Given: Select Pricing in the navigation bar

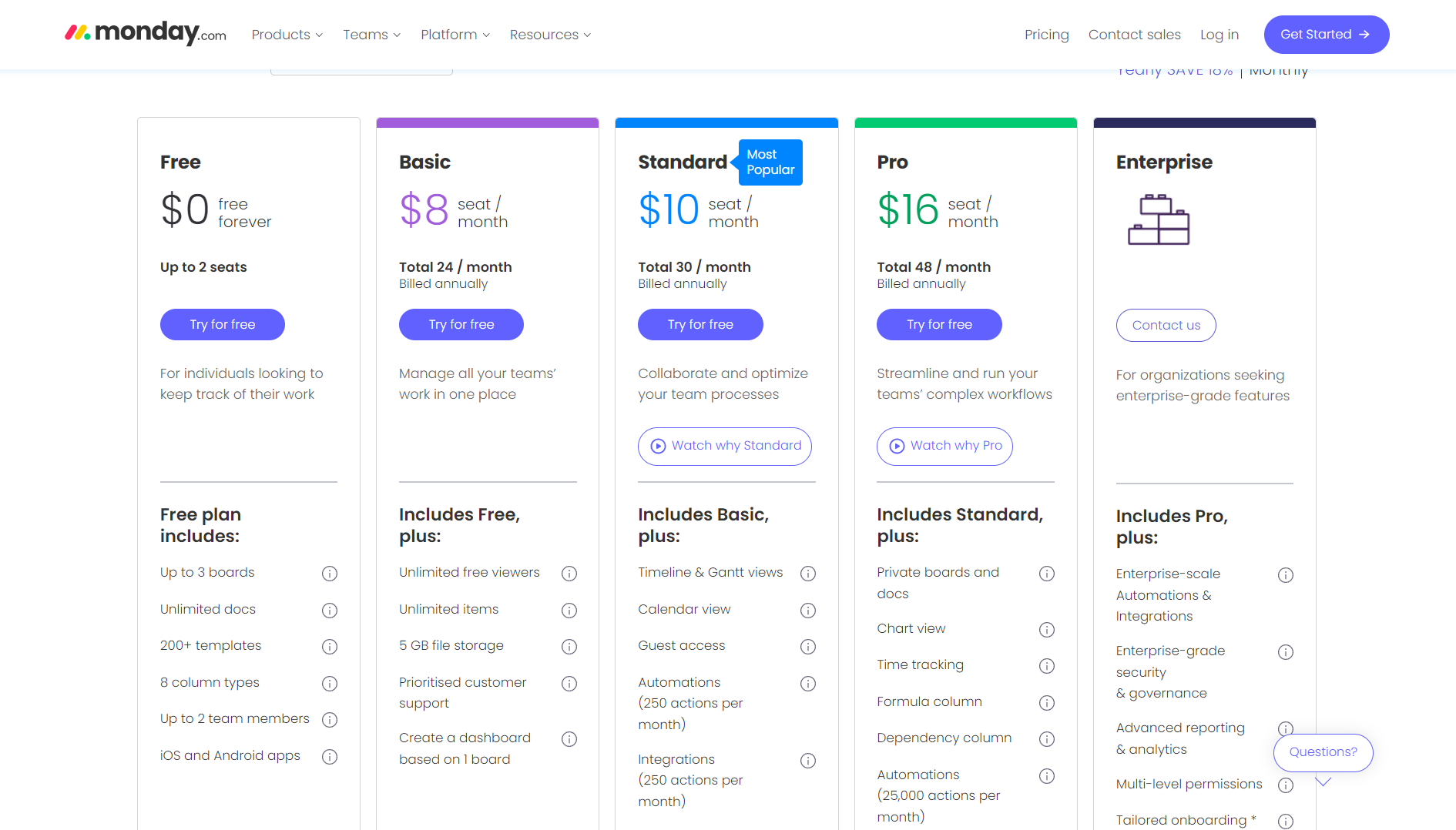Looking at the screenshot, I should pos(1046,35).
